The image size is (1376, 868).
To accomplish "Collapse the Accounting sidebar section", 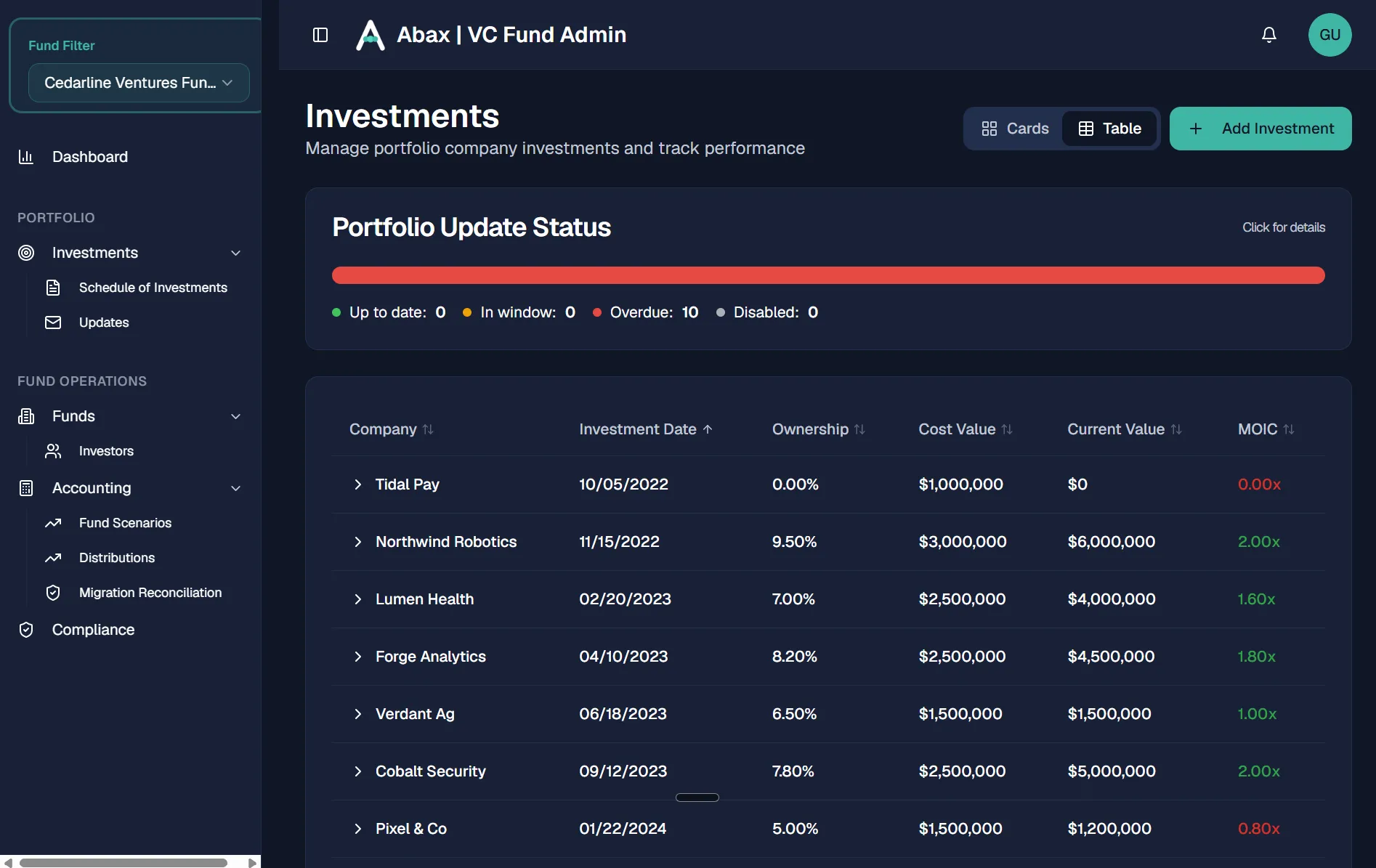I will tap(235, 488).
